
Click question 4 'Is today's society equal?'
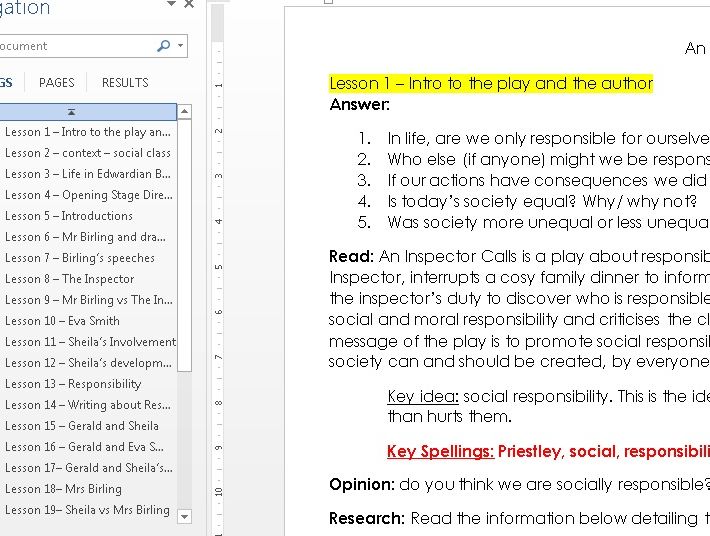(x=542, y=201)
